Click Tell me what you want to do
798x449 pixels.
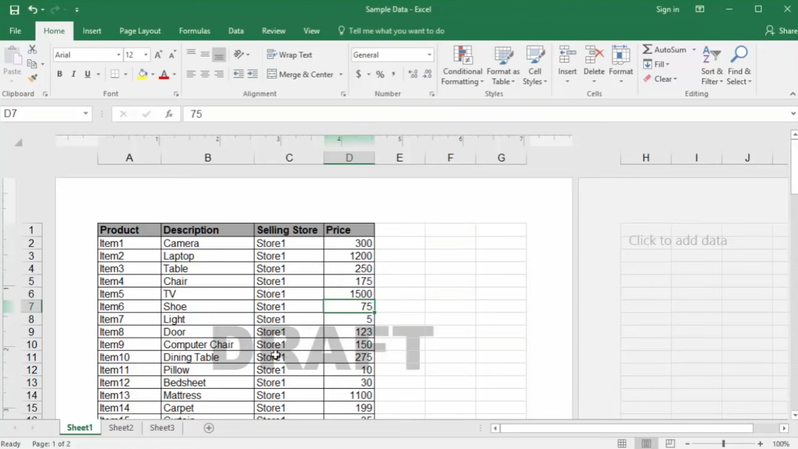[x=391, y=31]
